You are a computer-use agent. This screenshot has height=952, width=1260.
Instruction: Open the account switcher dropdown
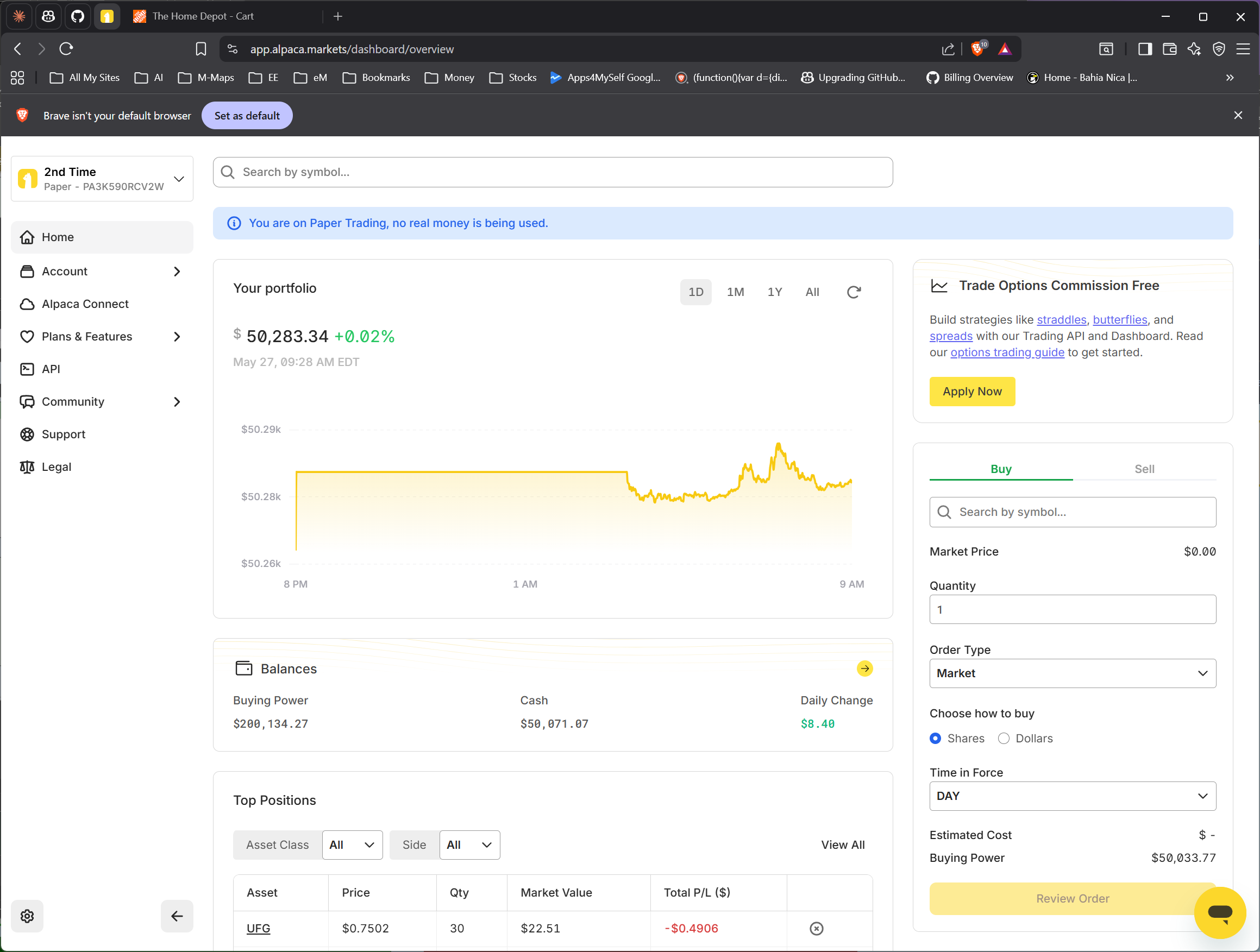pyautogui.click(x=103, y=179)
